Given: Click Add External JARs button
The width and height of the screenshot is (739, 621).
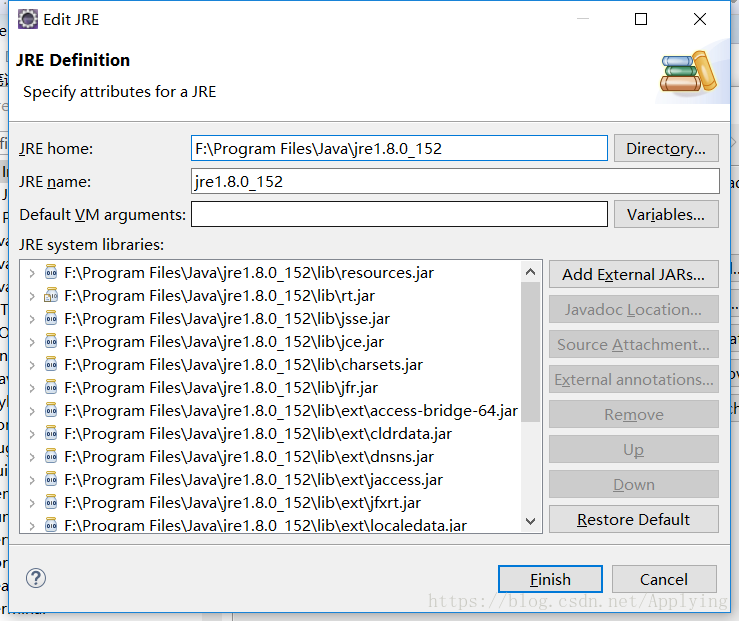Looking at the screenshot, I should (633, 274).
